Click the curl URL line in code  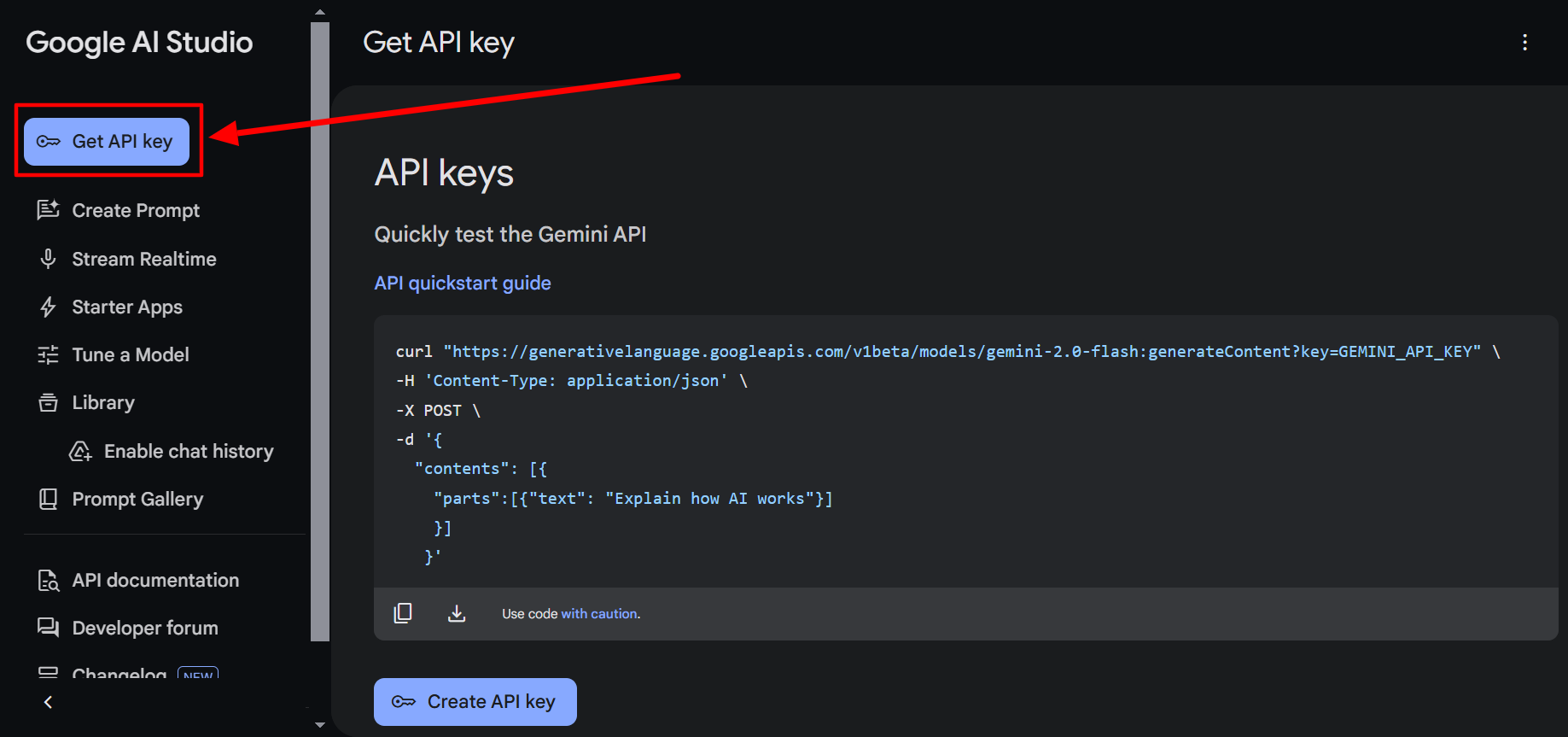pos(947,352)
